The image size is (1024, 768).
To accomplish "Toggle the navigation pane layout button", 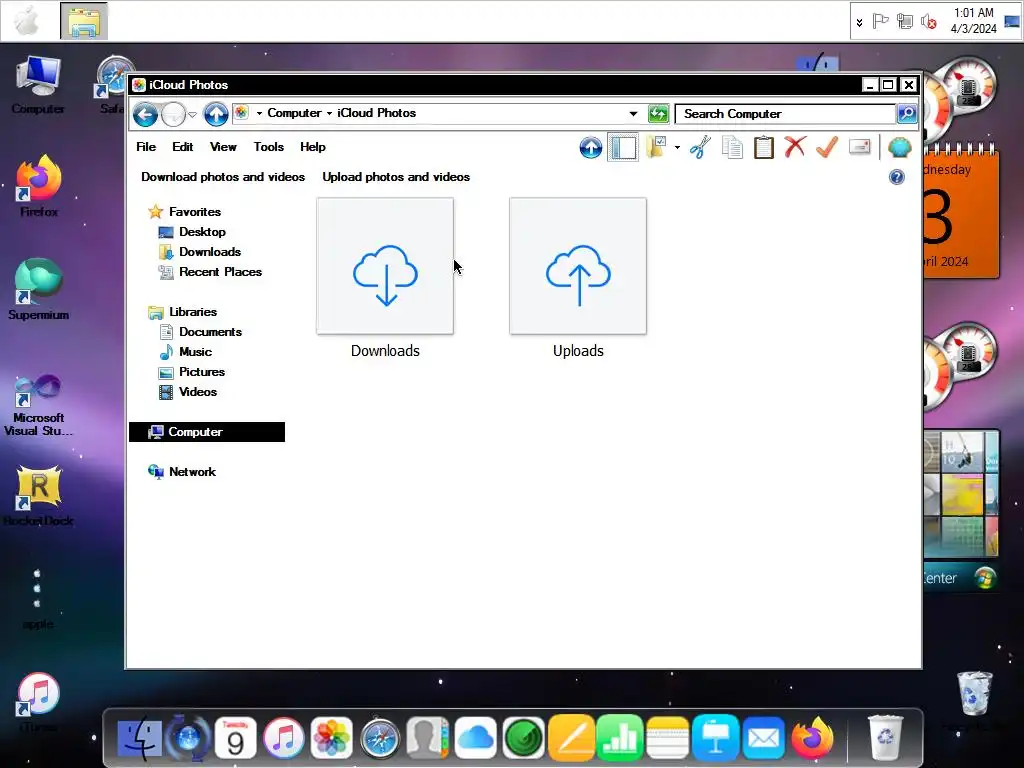I will [x=623, y=147].
